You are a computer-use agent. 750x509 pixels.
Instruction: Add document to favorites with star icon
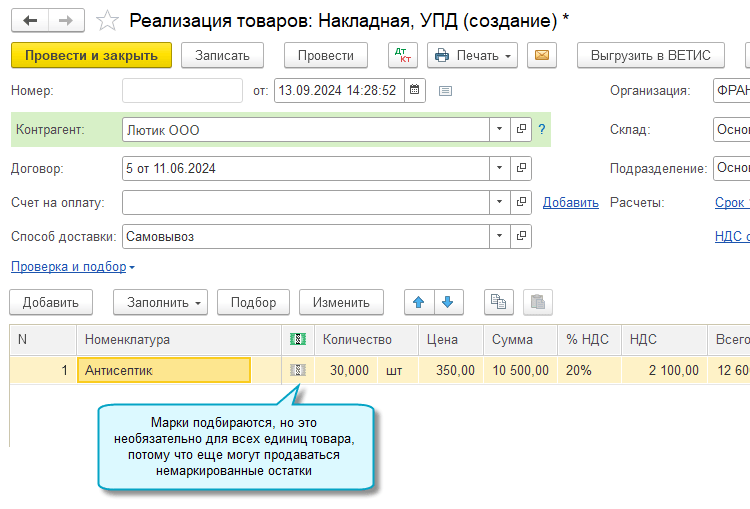click(x=107, y=21)
